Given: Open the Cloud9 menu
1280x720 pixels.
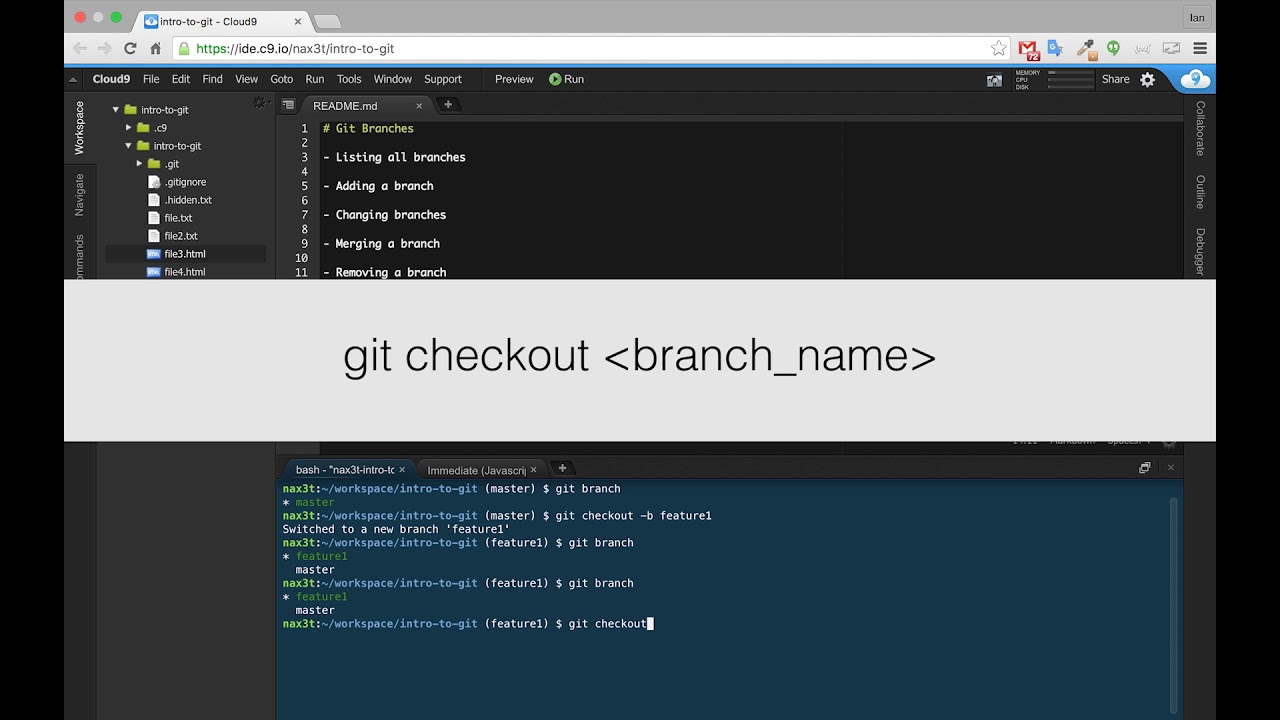Looking at the screenshot, I should point(111,79).
